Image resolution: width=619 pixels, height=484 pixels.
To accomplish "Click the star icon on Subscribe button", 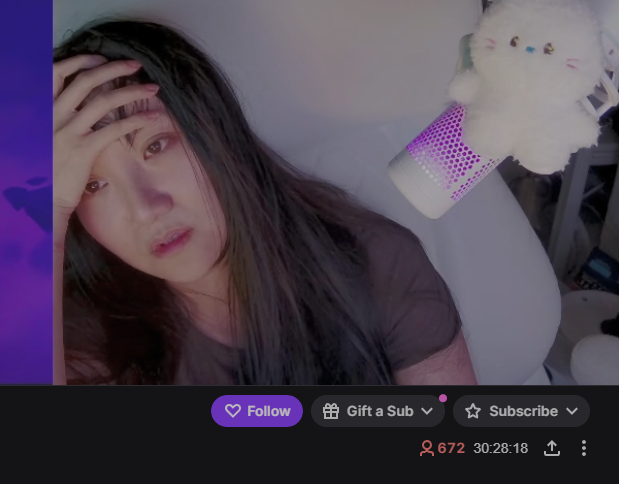I will coord(473,411).
